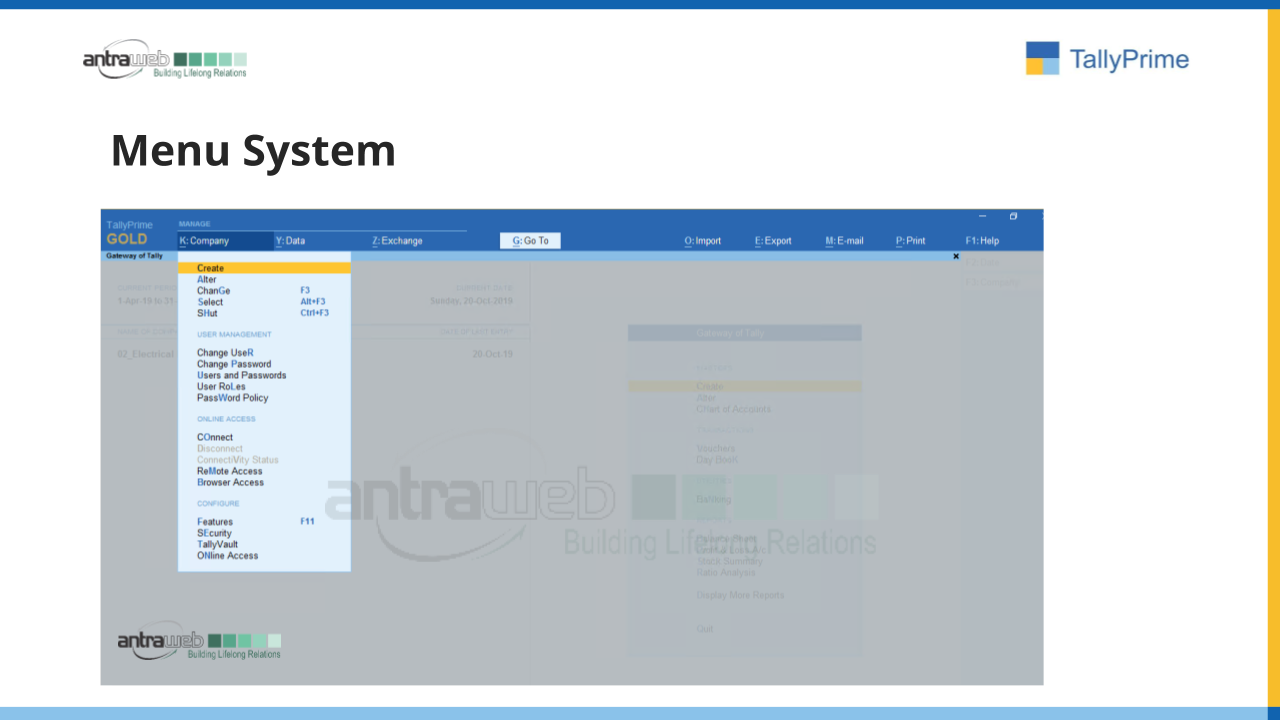Open the M: E-mail menu
This screenshot has height=720, width=1280.
coord(844,241)
